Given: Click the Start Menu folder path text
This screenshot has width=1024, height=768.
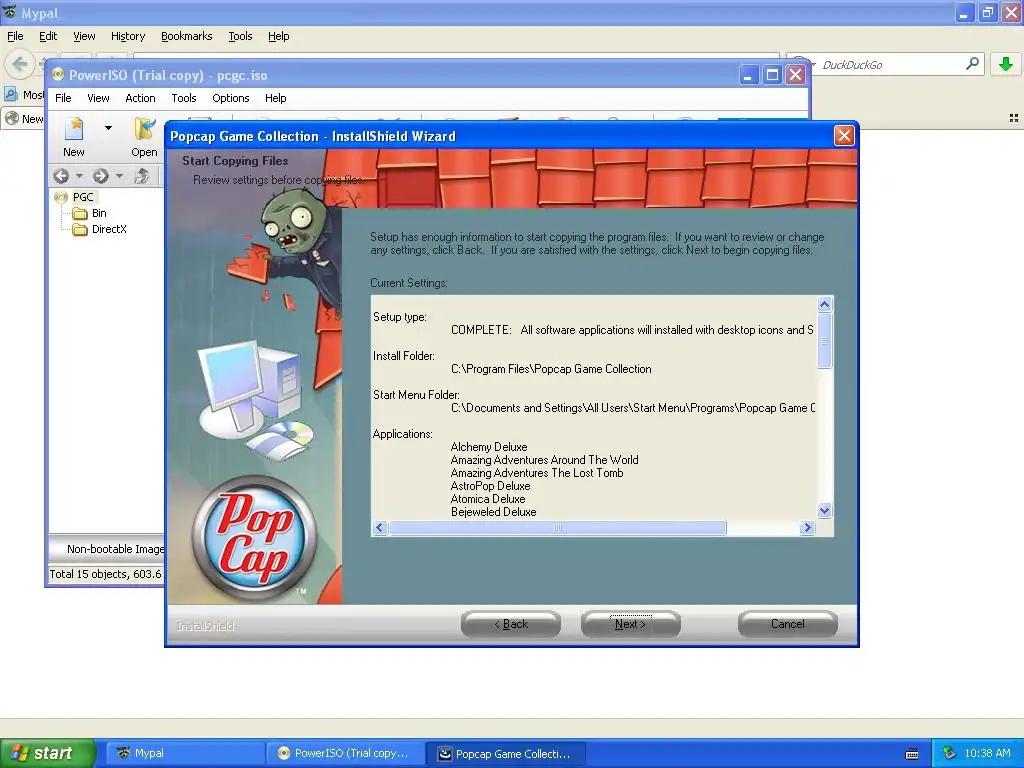Looking at the screenshot, I should 633,408.
